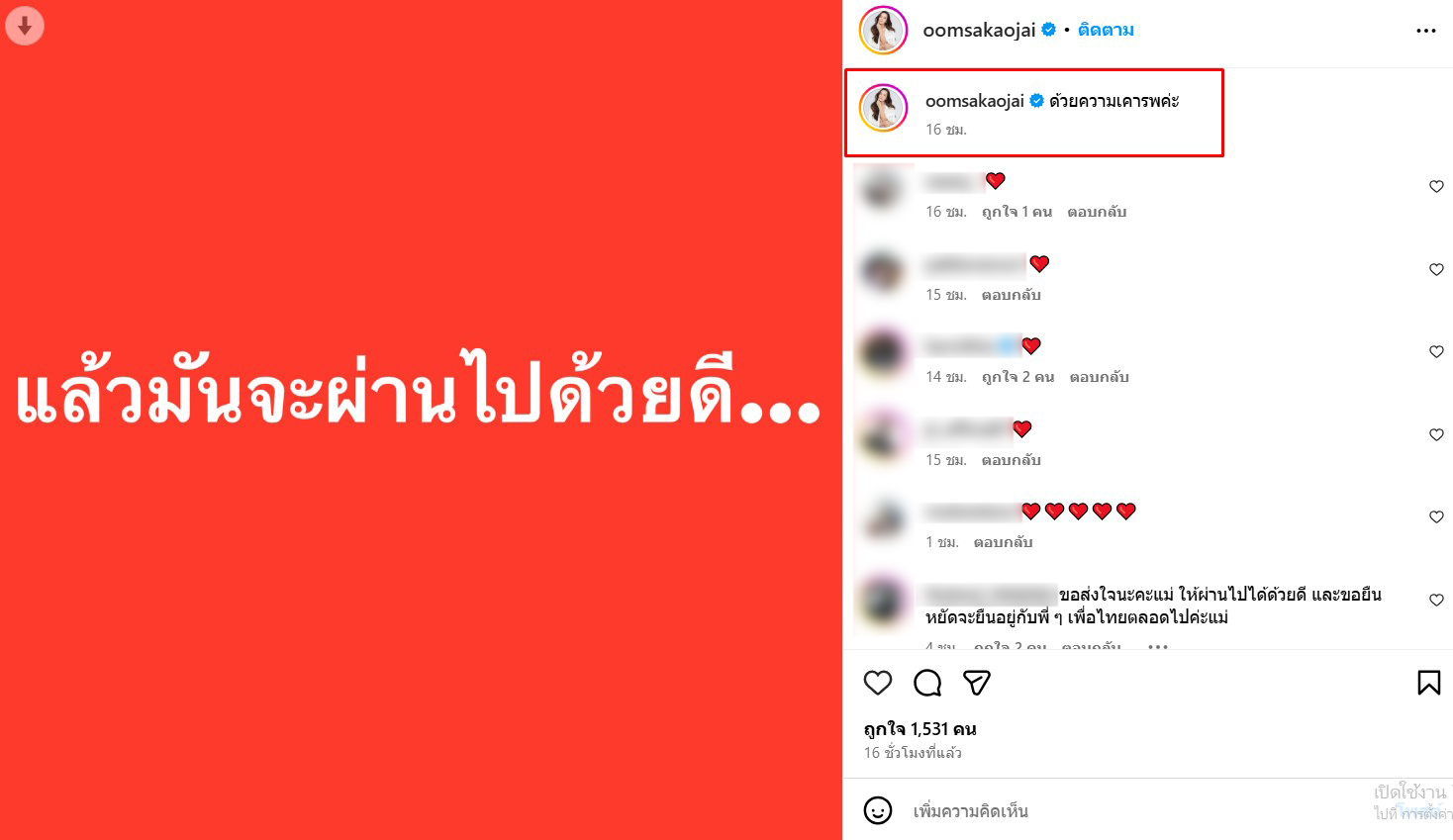Viewport: 1453px width, 840px height.
Task: Like the long text comment's heart
Action: point(1436,600)
